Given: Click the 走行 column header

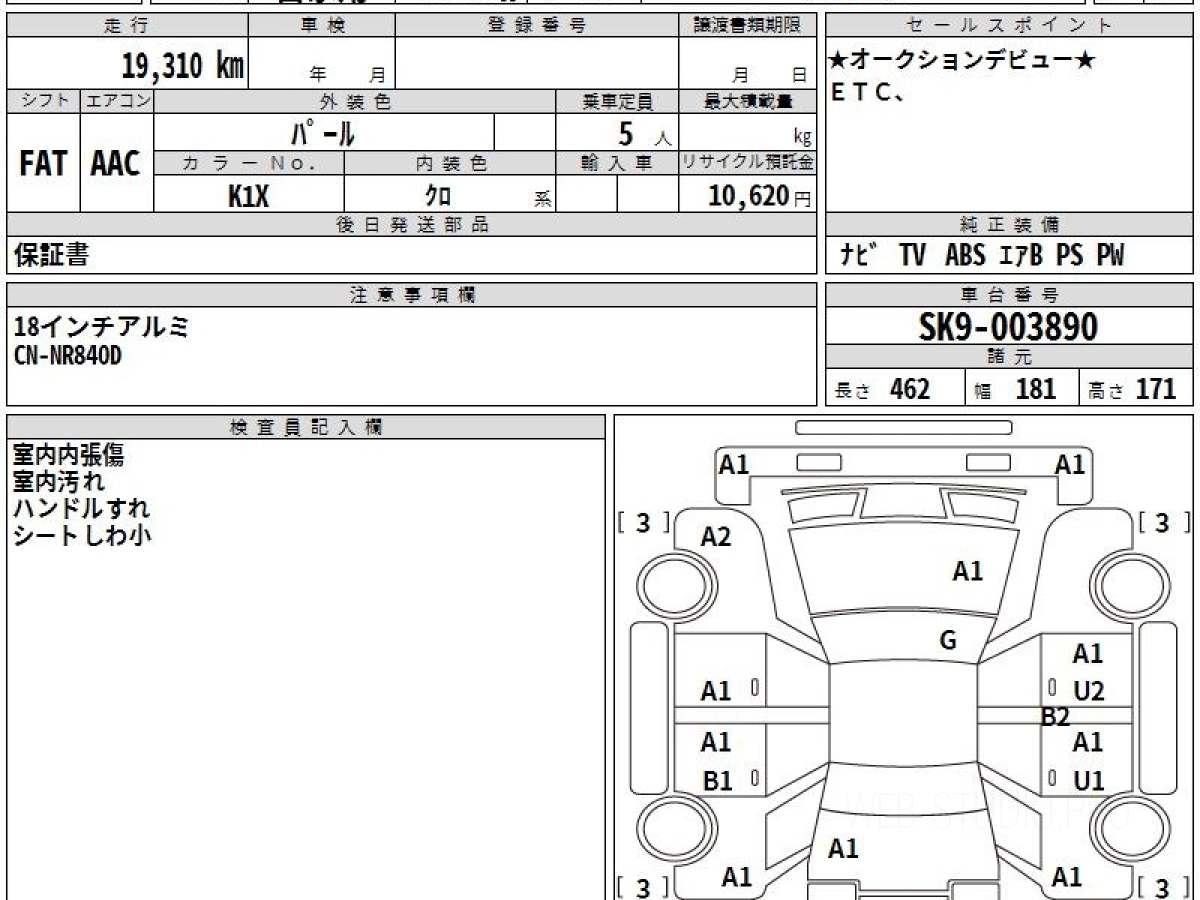Looking at the screenshot, I should point(126,26).
